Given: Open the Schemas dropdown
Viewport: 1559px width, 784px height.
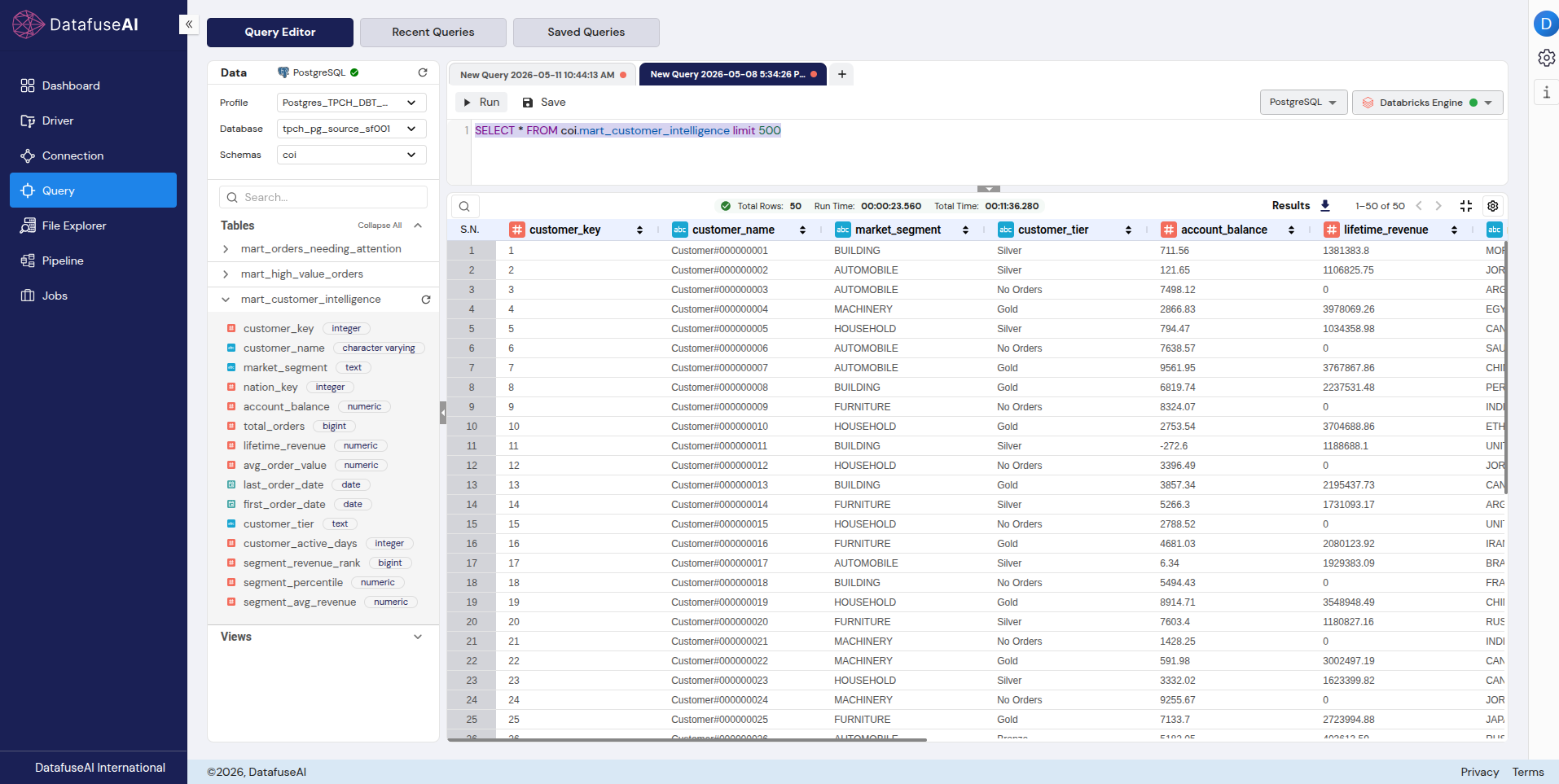Looking at the screenshot, I should tap(351, 155).
